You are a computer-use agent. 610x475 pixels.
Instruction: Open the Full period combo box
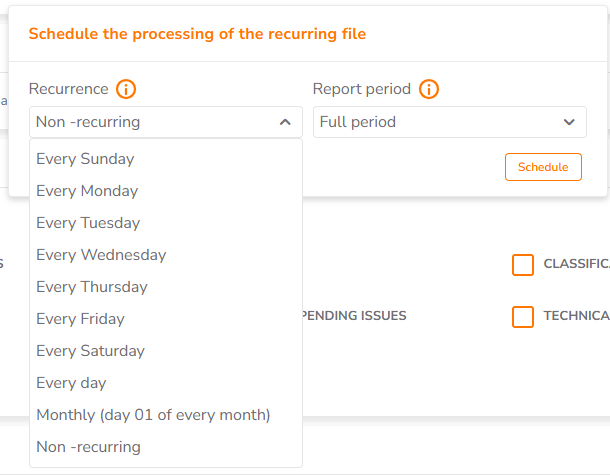(450, 122)
